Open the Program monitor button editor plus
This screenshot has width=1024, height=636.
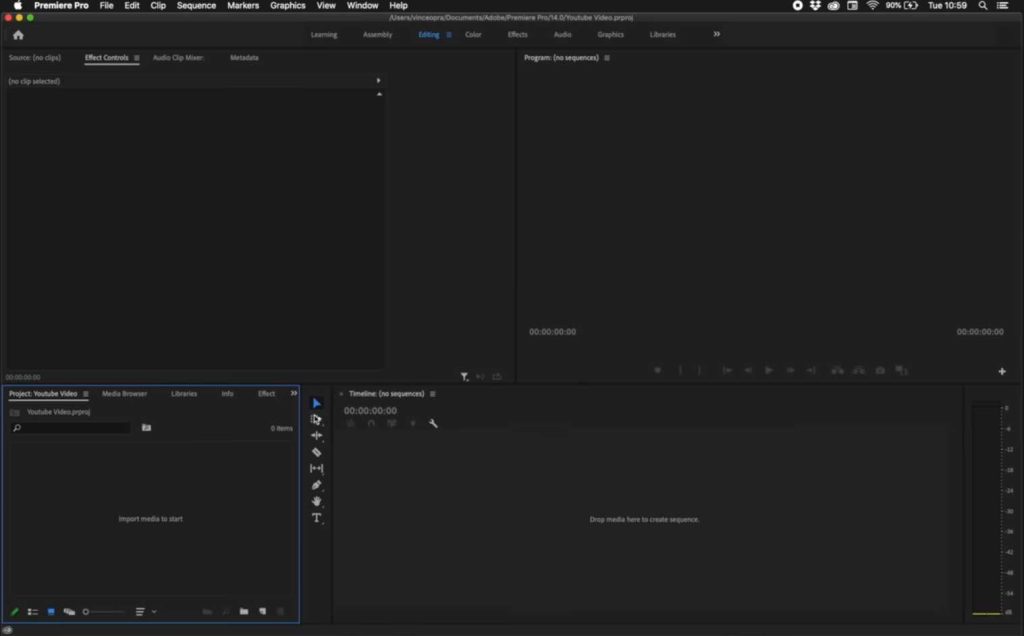click(x=1002, y=372)
